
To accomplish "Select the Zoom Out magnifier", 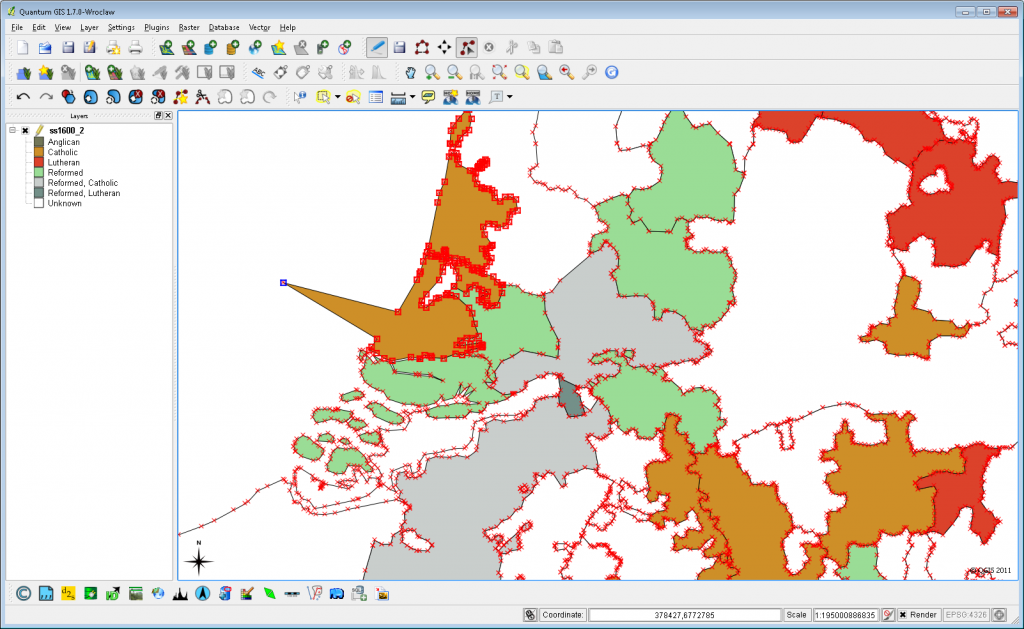I will pyautogui.click(x=455, y=73).
